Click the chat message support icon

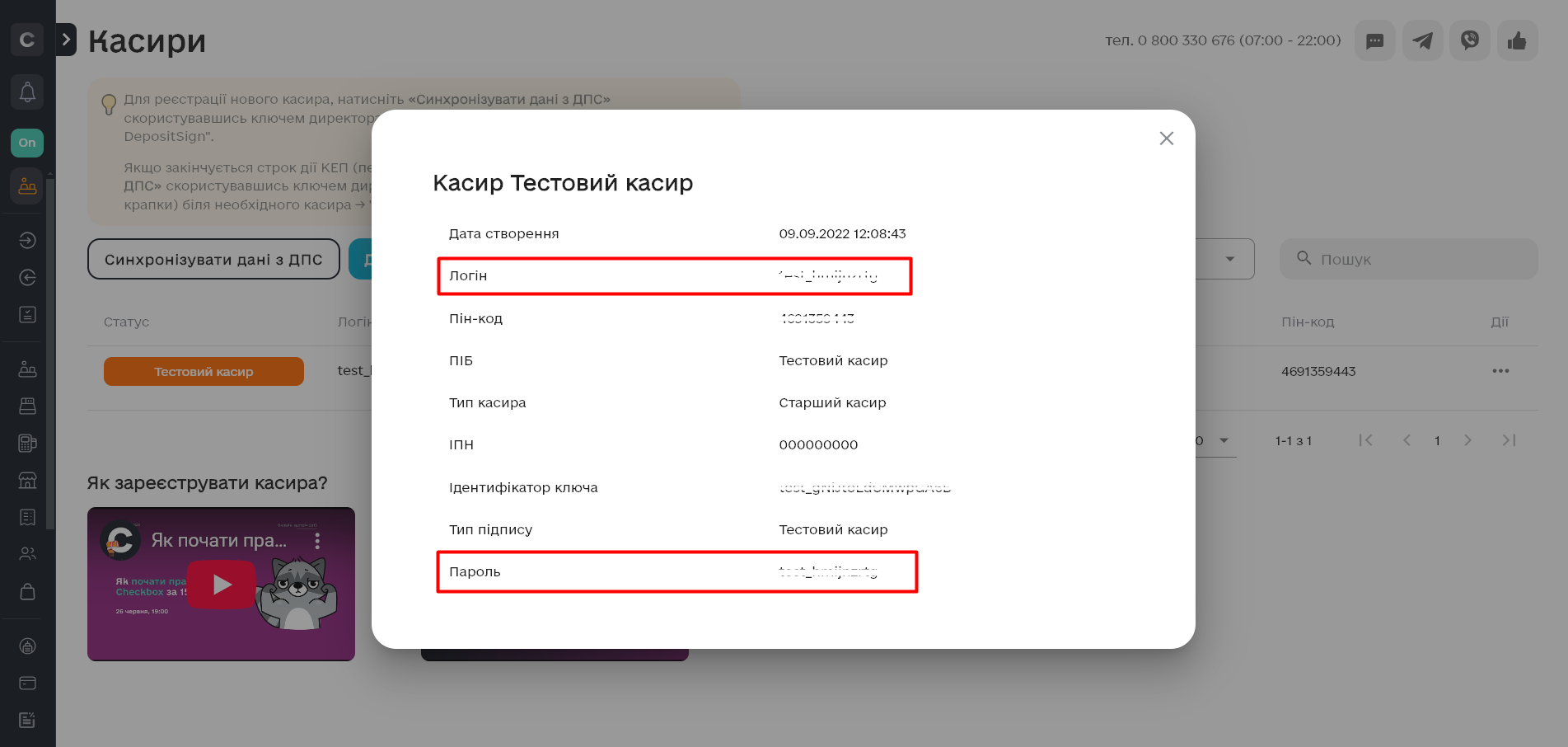[x=1374, y=40]
